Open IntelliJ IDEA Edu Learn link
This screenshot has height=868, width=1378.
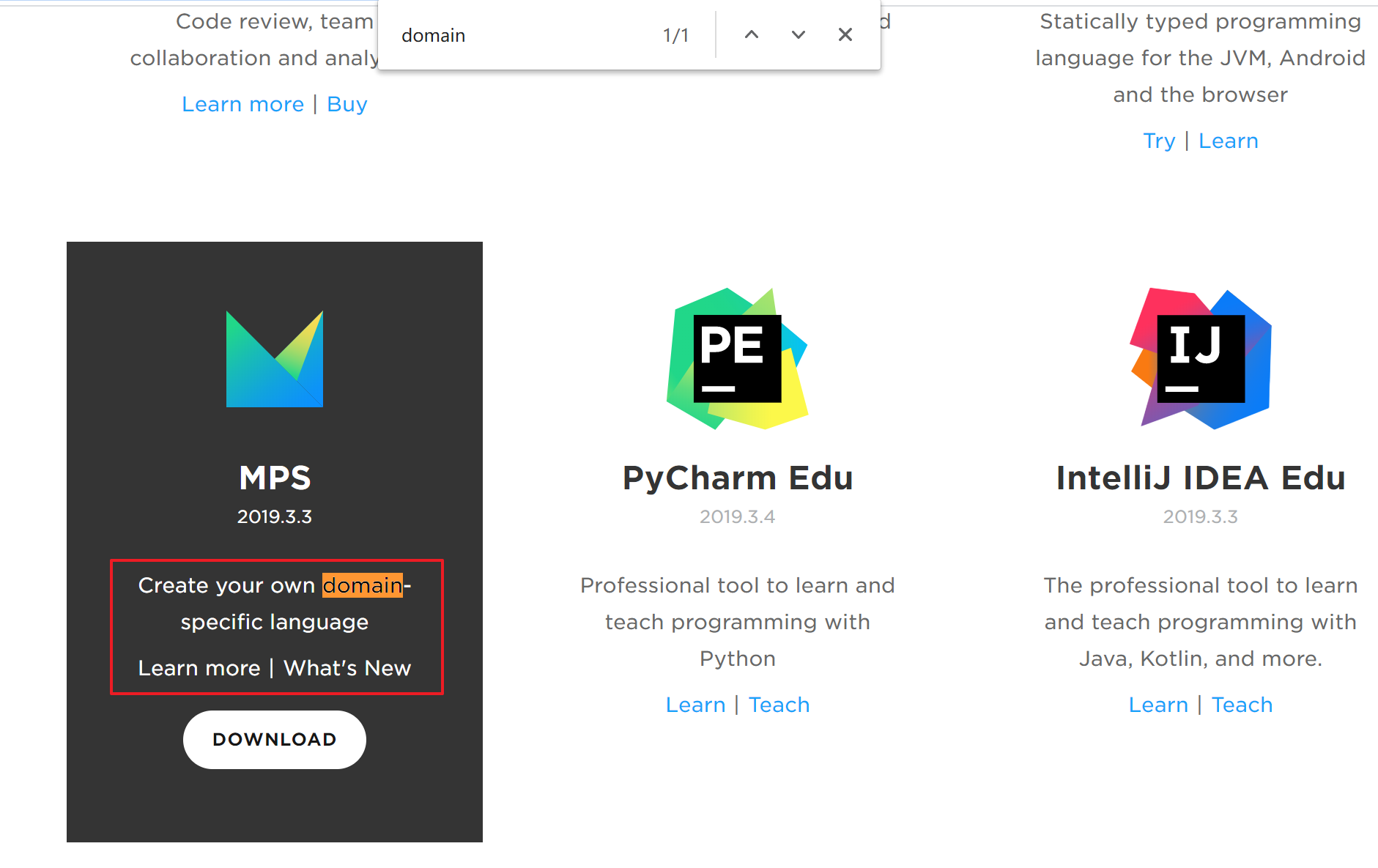click(1159, 705)
